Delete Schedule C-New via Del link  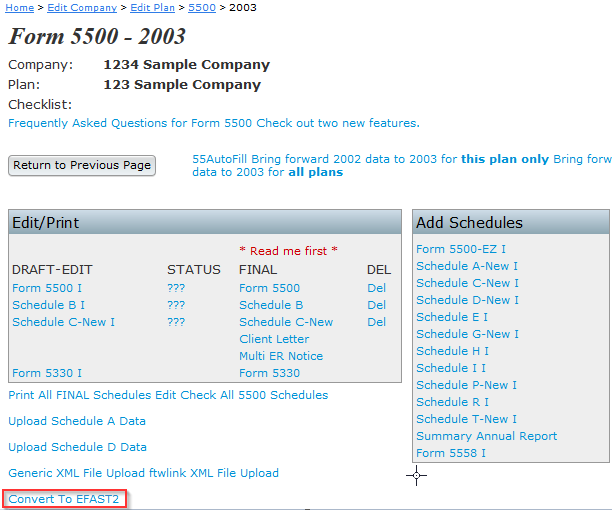(376, 322)
